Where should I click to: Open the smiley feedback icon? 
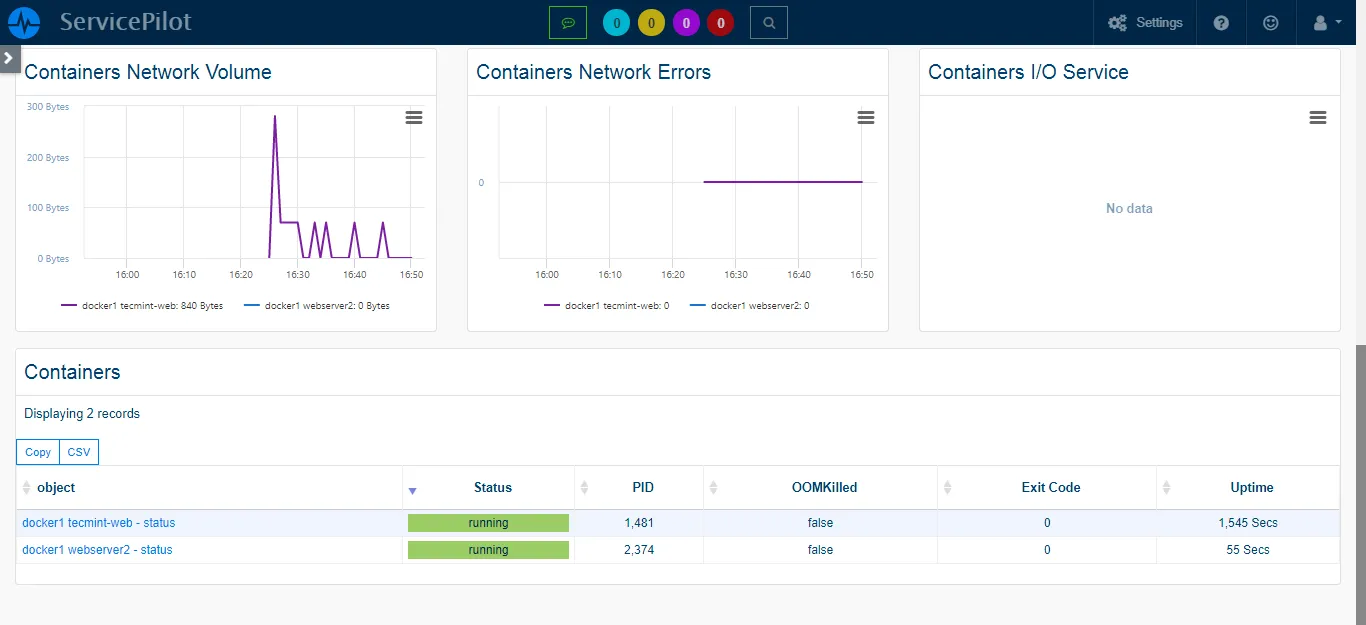(1270, 22)
